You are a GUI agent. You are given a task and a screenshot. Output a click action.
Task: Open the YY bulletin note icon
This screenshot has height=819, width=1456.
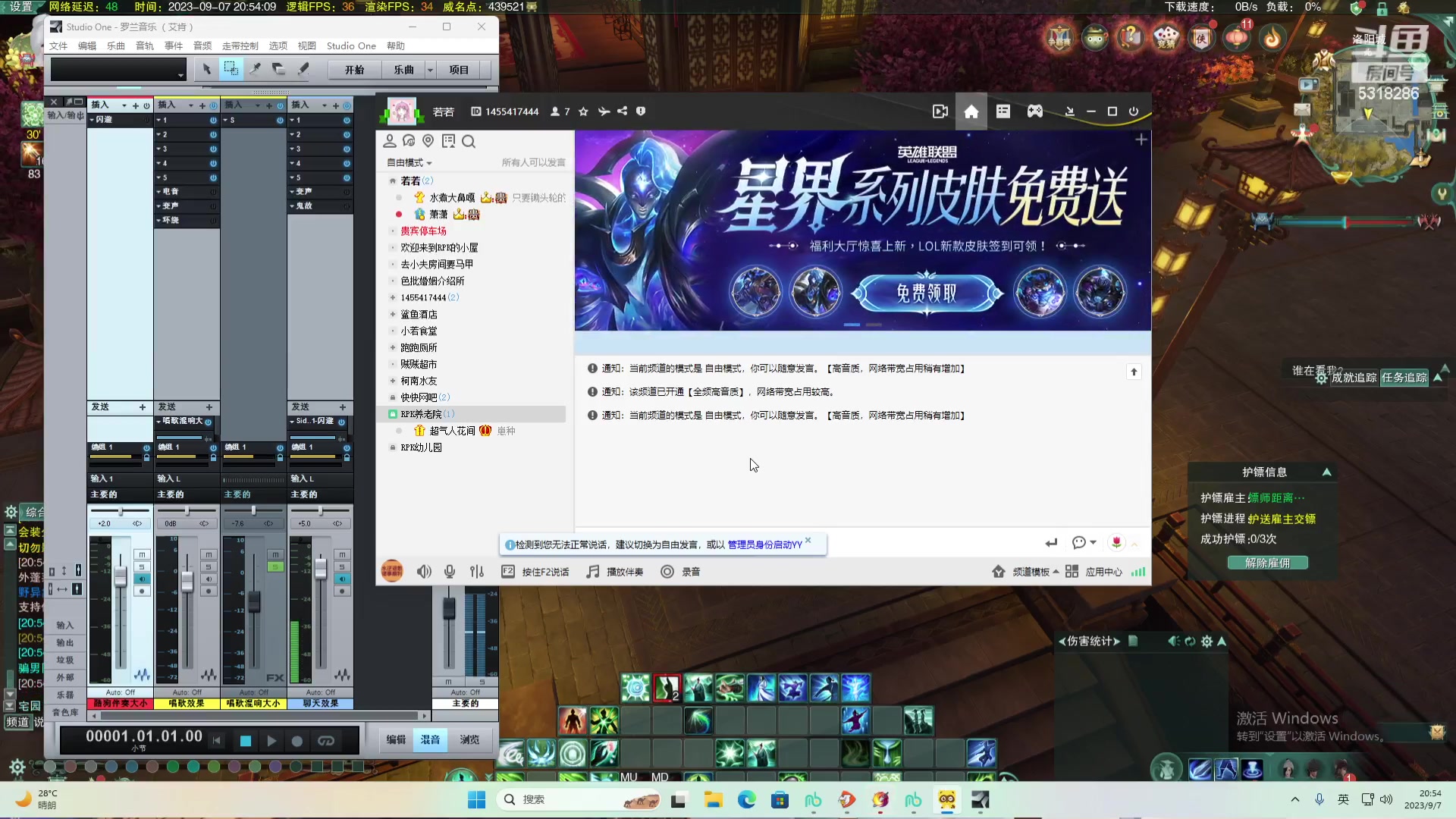coord(449,141)
